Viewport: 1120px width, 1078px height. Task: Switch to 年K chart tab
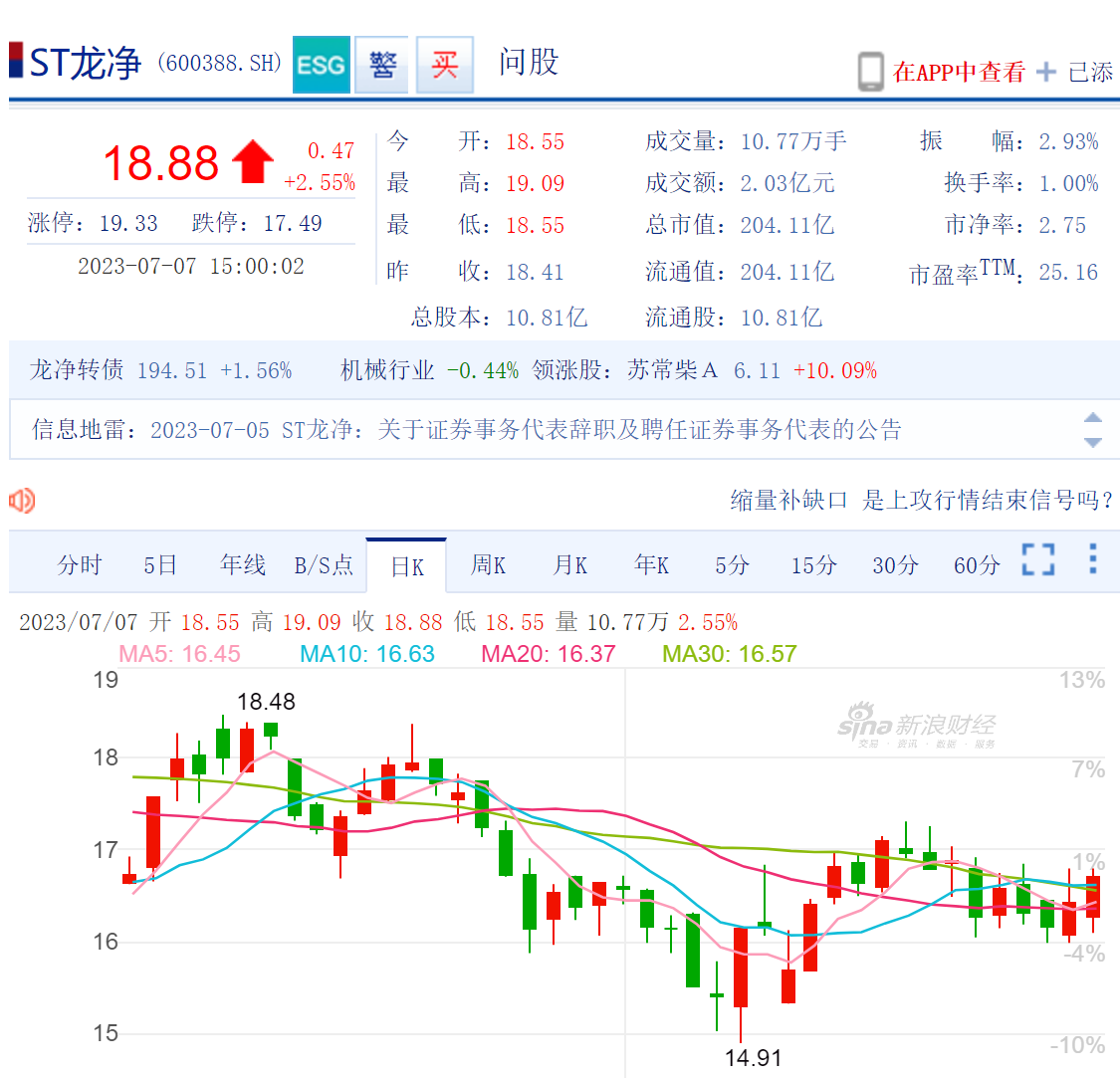click(651, 565)
